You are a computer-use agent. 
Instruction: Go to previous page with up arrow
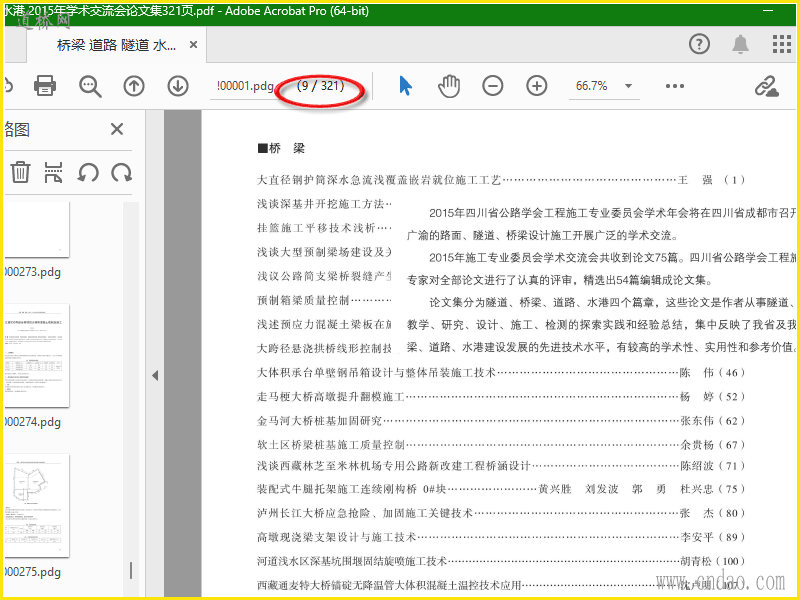coord(134,86)
